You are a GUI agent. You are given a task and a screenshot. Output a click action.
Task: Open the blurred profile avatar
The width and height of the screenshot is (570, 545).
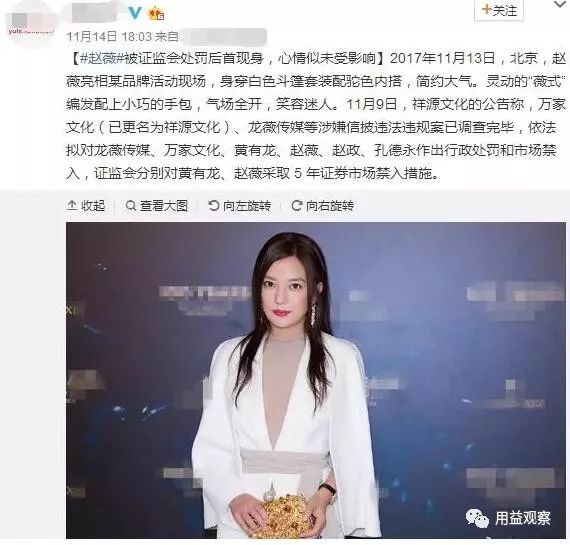tap(31, 25)
